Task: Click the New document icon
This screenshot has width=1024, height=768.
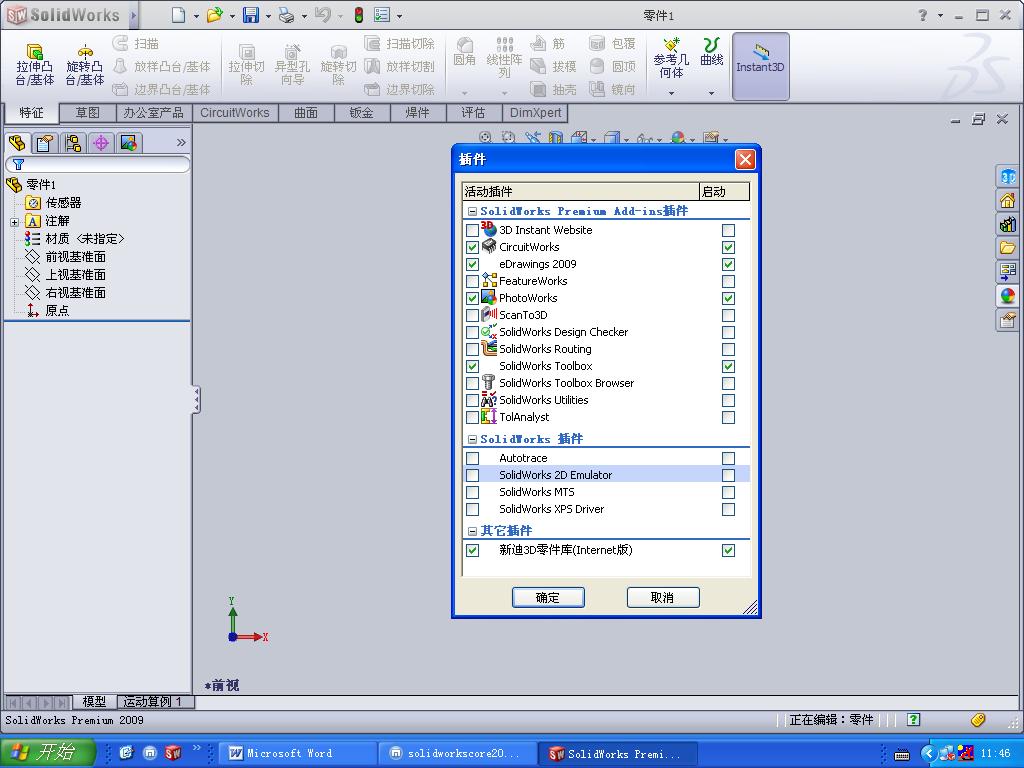Action: click(178, 14)
